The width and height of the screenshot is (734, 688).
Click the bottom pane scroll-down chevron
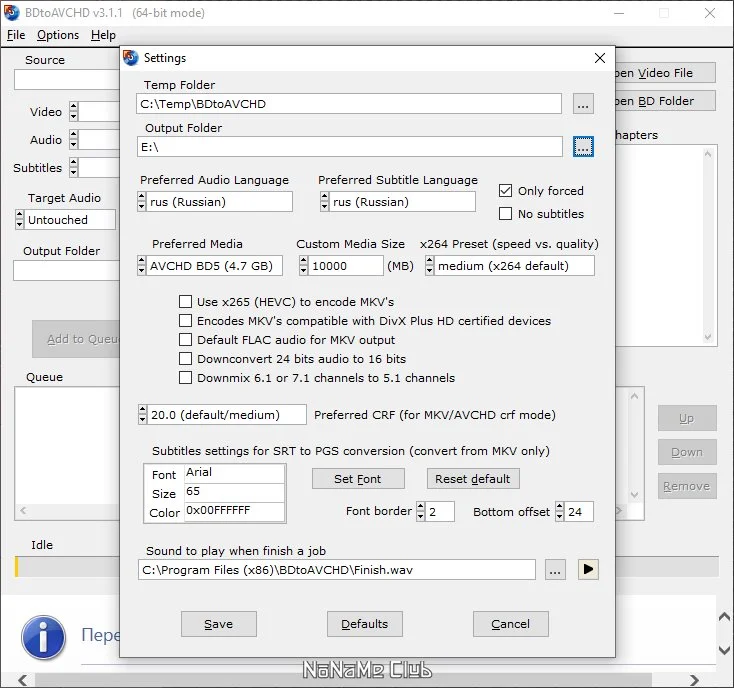tap(724, 650)
